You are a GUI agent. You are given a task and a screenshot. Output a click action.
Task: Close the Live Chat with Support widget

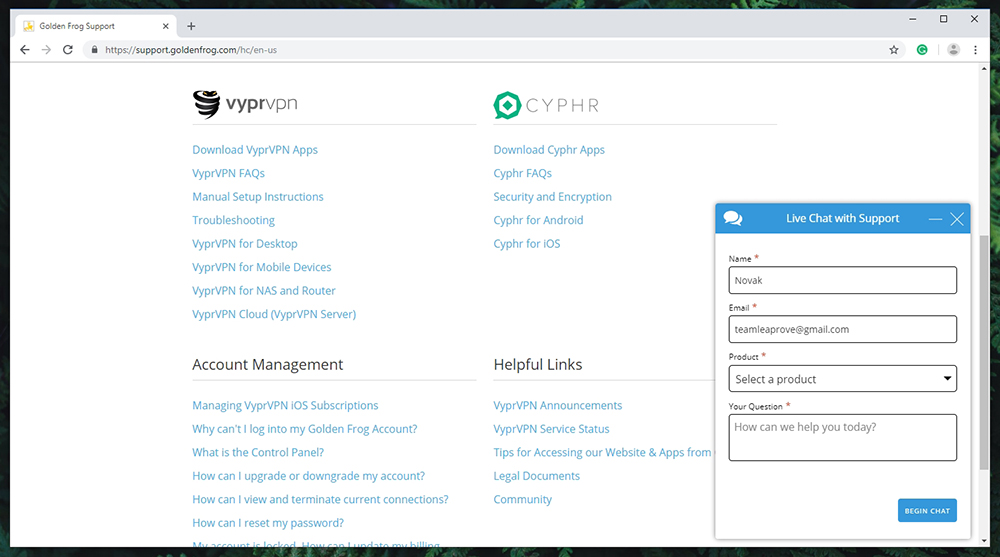957,219
